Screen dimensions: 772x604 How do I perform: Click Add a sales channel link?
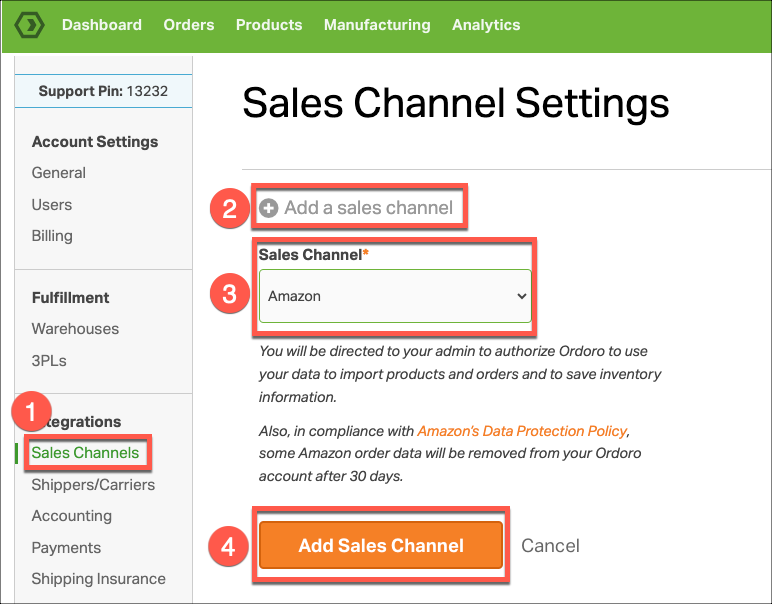[368, 208]
